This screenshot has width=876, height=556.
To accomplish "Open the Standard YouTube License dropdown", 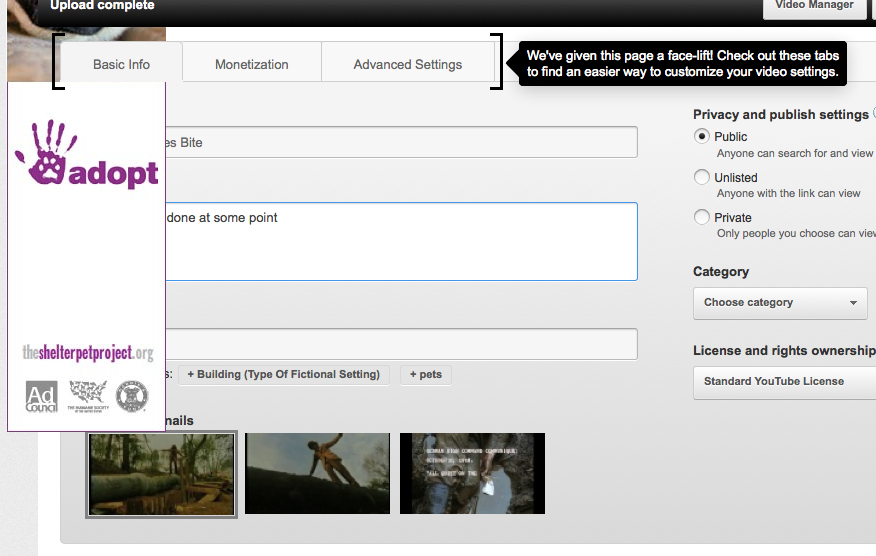I will coord(784,382).
